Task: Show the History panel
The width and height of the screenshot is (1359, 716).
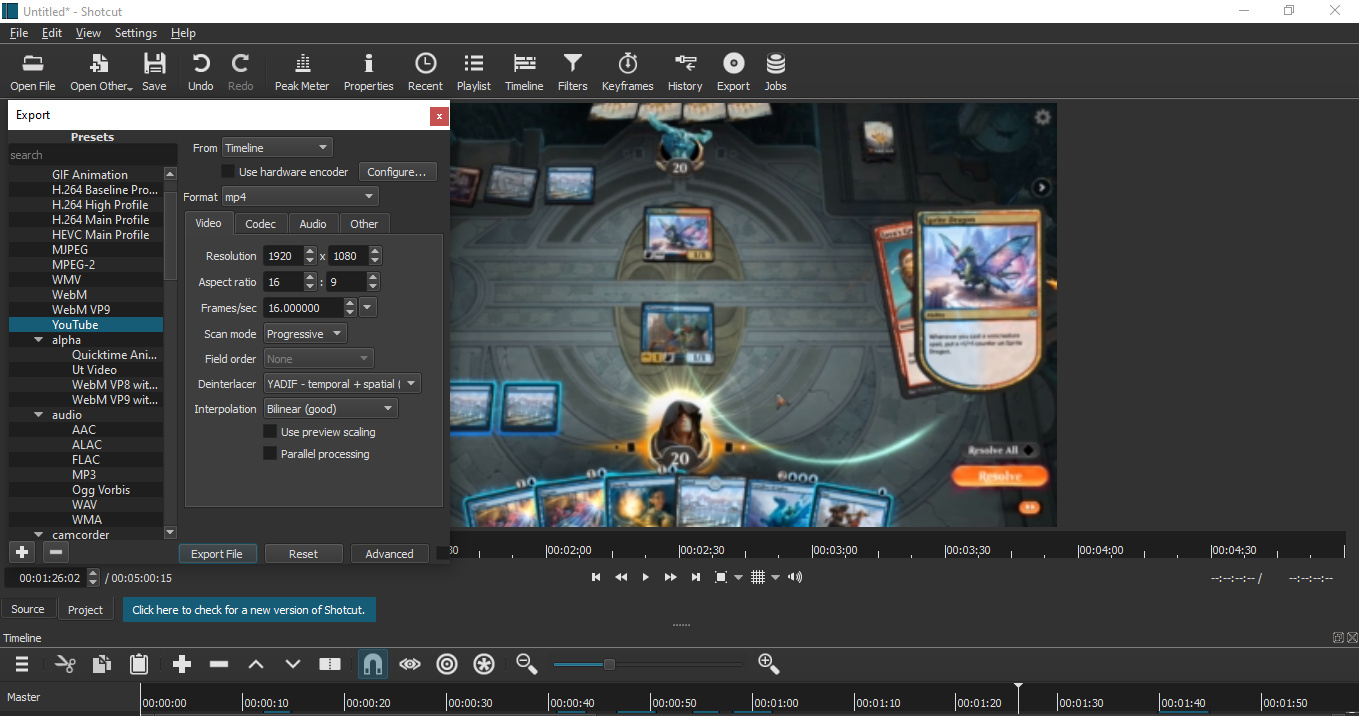Action: 685,72
